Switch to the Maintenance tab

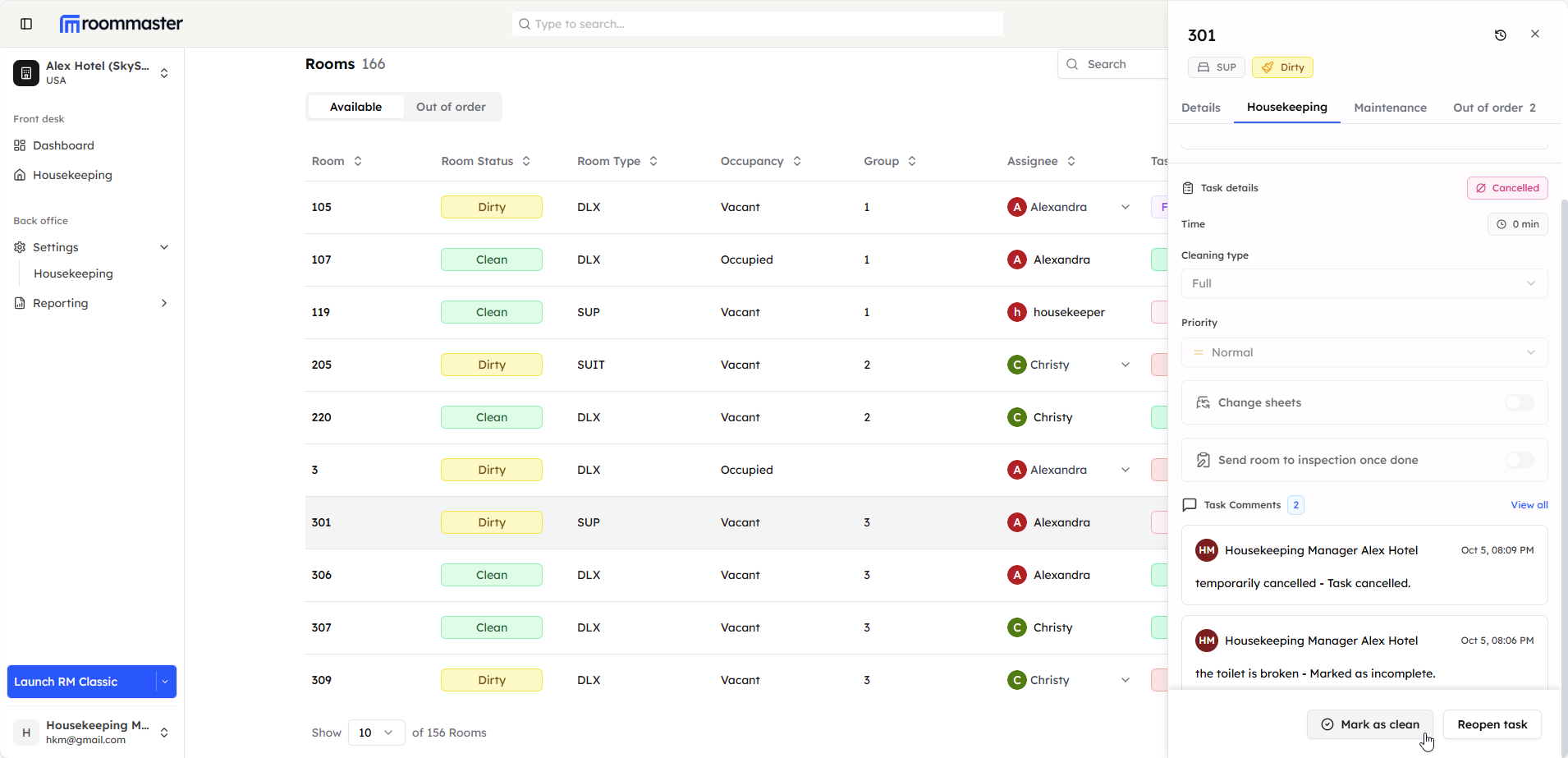pos(1390,108)
